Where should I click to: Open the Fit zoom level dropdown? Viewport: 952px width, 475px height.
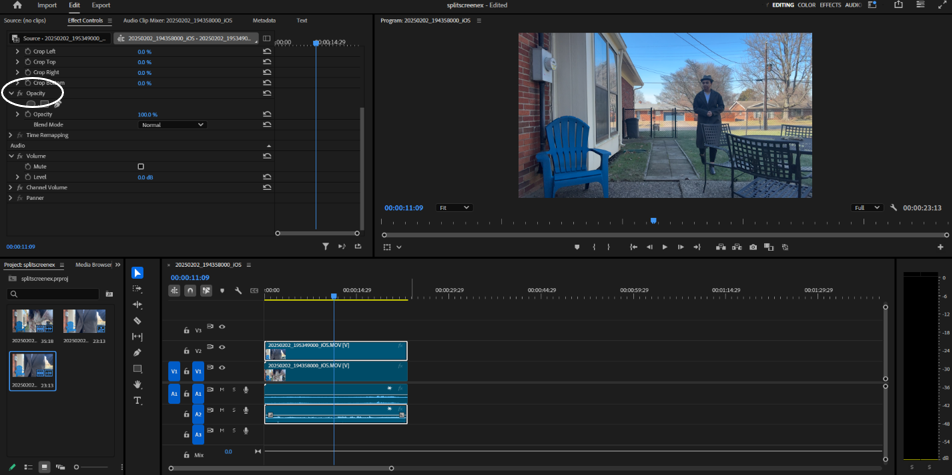(453, 208)
